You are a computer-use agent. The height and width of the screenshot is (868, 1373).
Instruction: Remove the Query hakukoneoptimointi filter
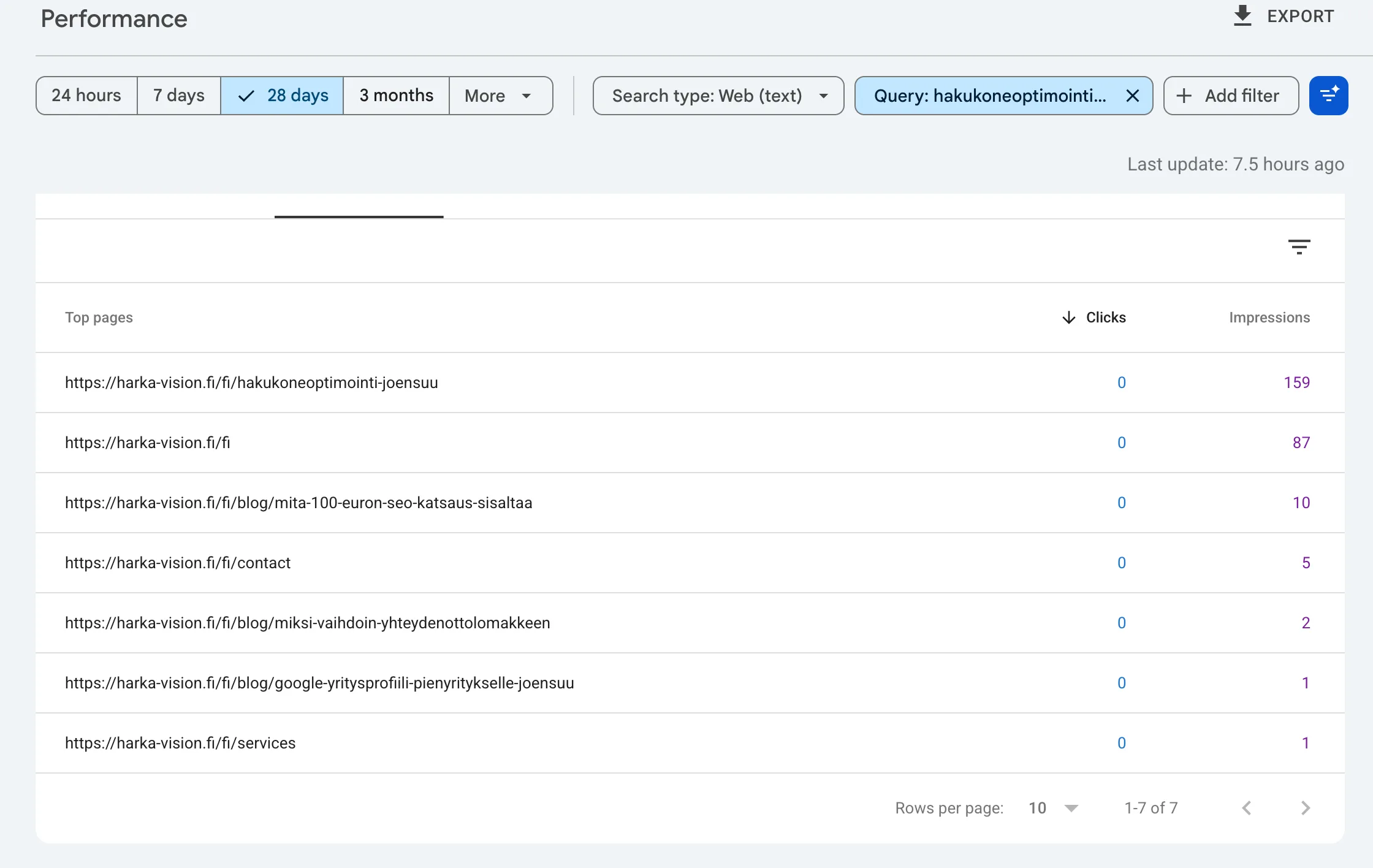(x=1133, y=96)
